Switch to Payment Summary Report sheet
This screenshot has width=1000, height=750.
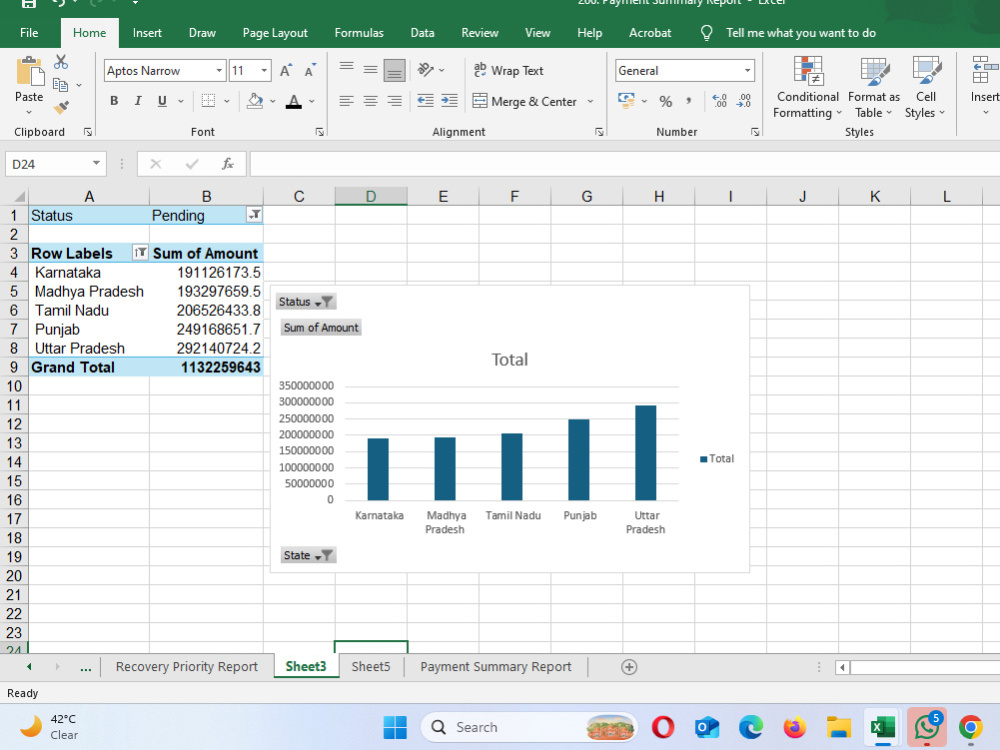click(x=496, y=666)
